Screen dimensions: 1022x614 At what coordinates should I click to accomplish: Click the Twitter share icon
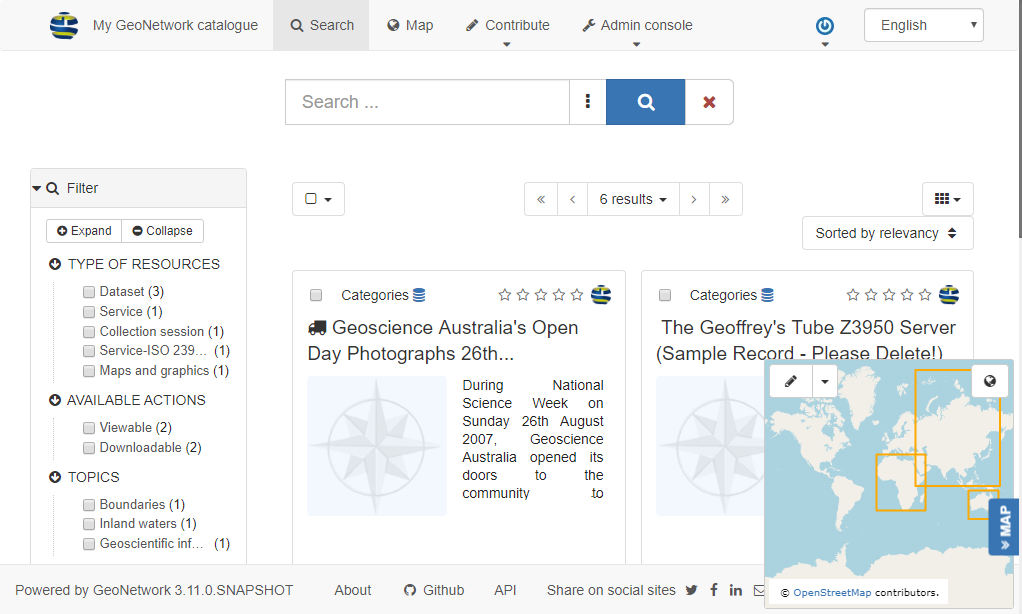click(692, 590)
